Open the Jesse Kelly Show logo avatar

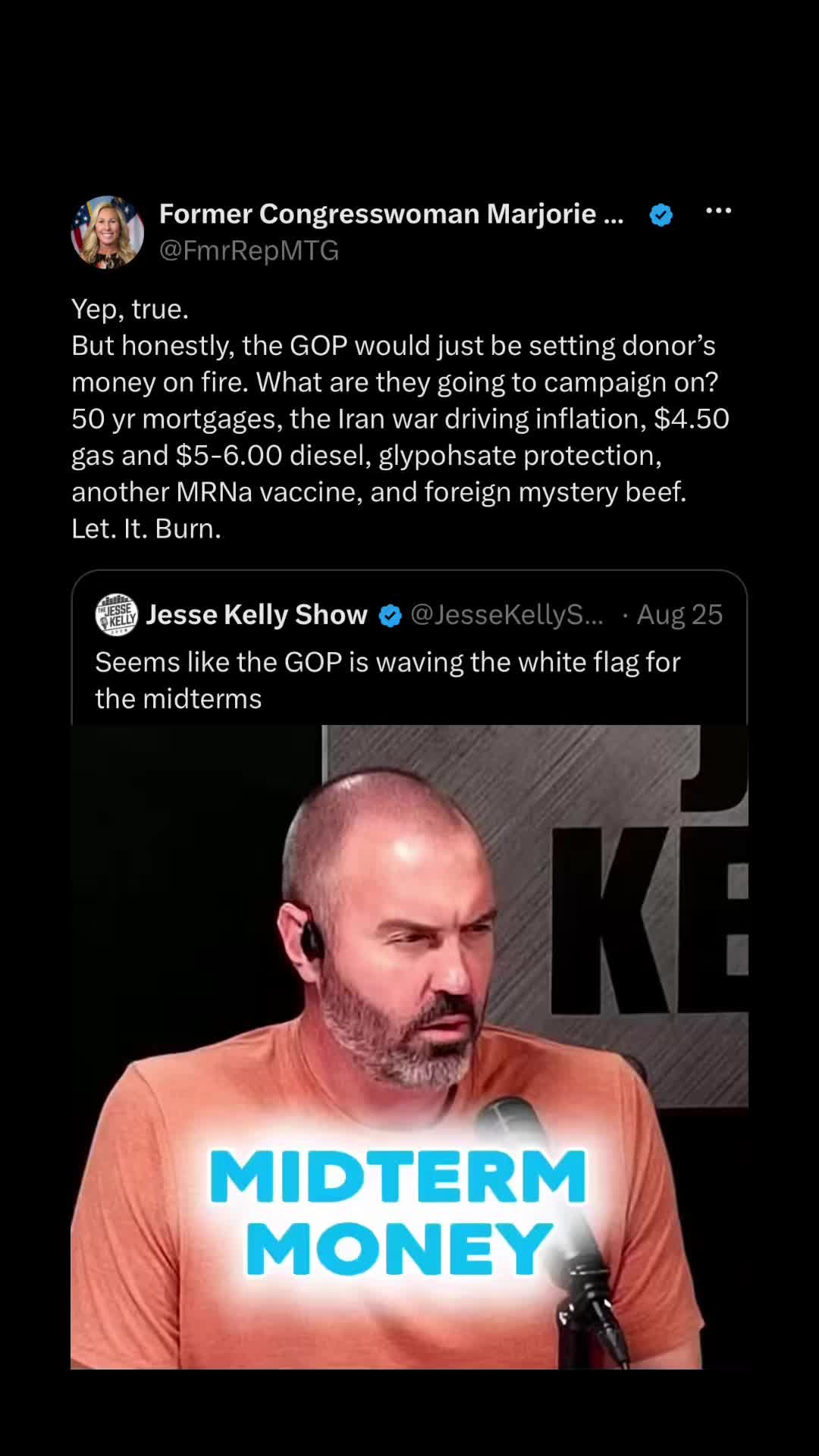pos(116,614)
